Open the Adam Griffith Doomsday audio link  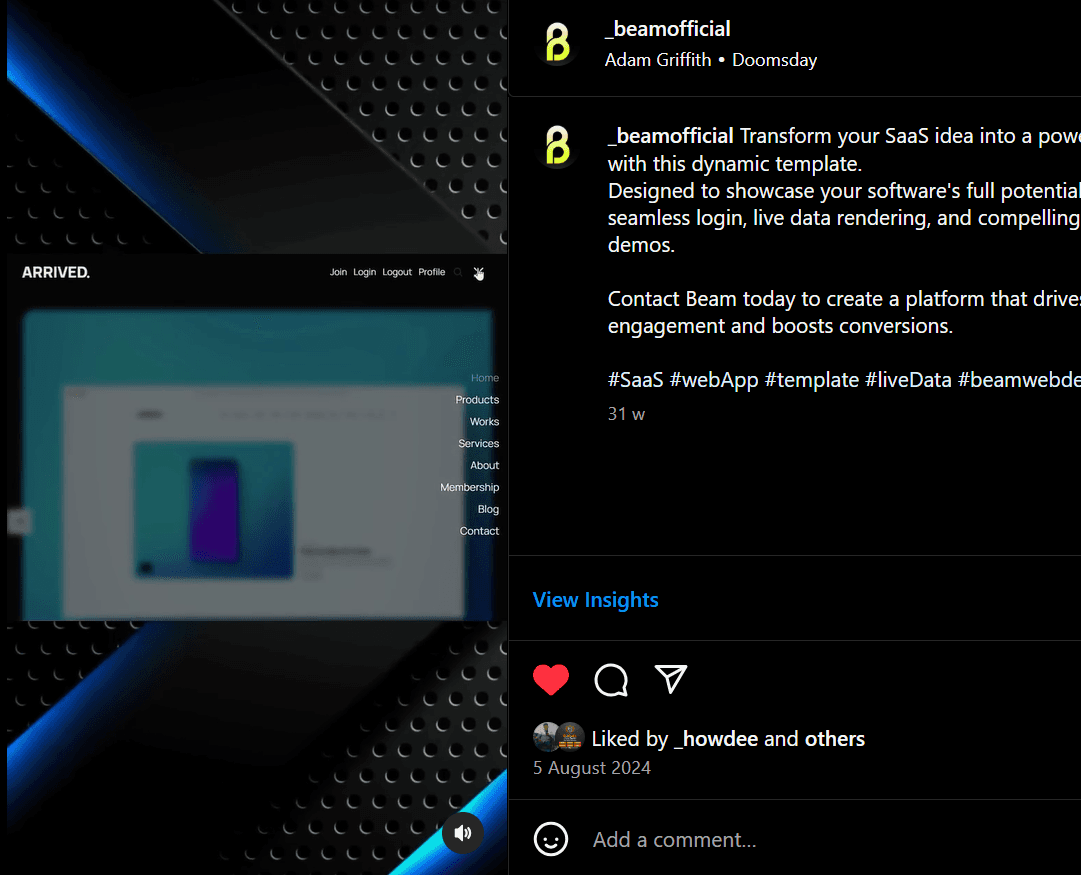point(711,60)
